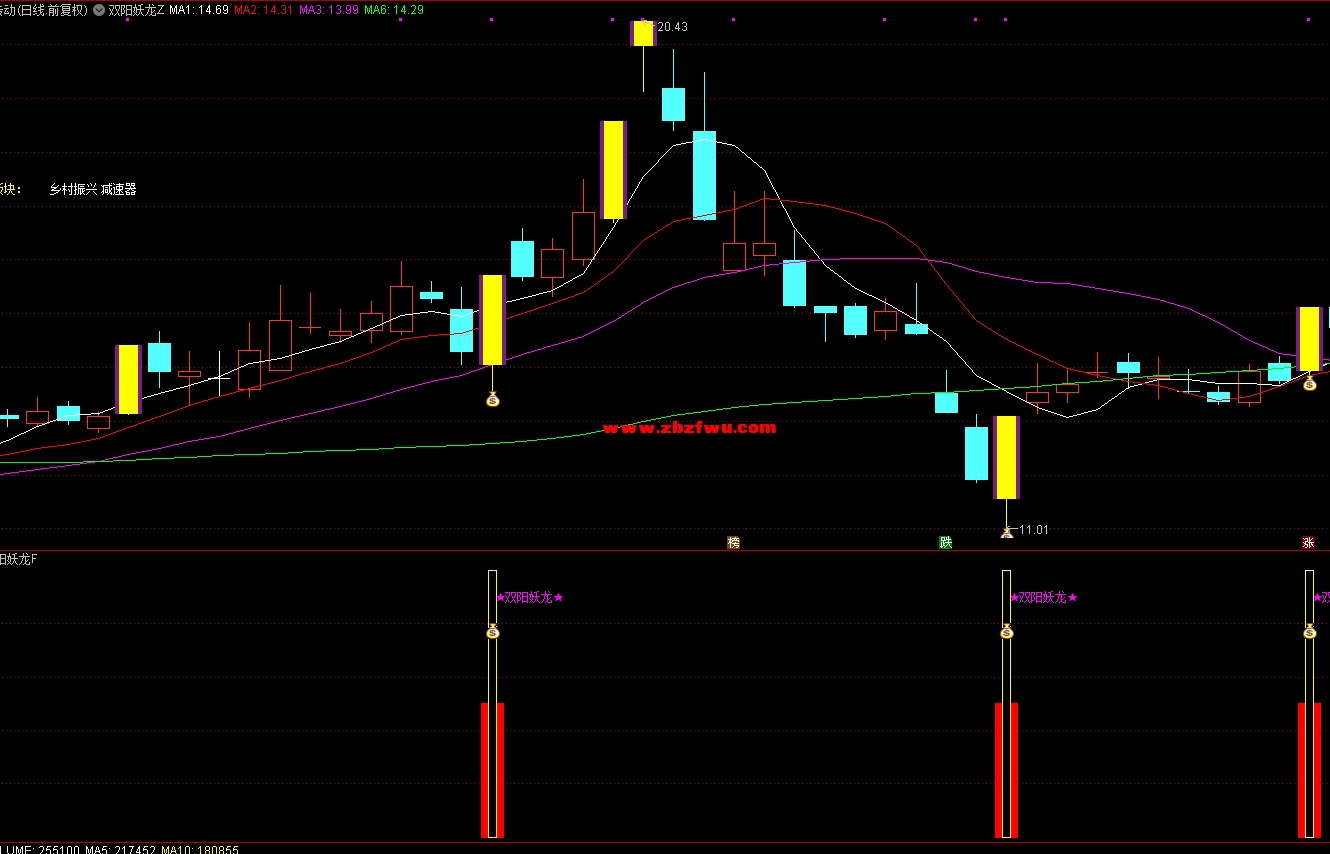Click the red 涨 event marker
This screenshot has width=1330, height=854.
[x=1308, y=543]
